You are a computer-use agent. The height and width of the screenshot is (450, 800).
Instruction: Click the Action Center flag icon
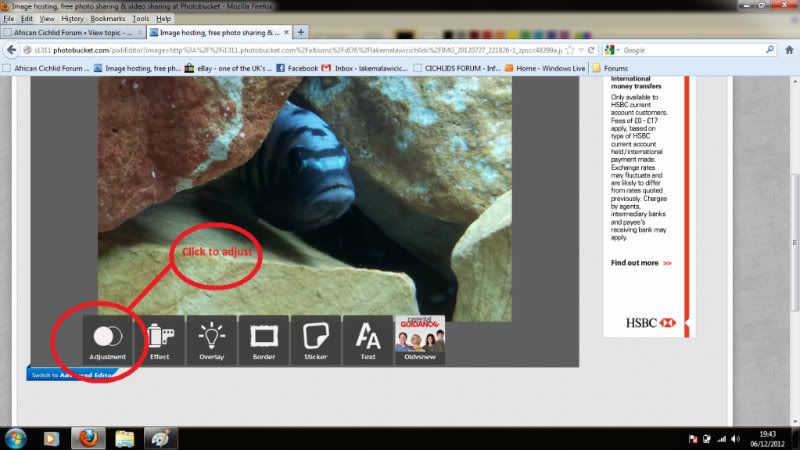693,439
